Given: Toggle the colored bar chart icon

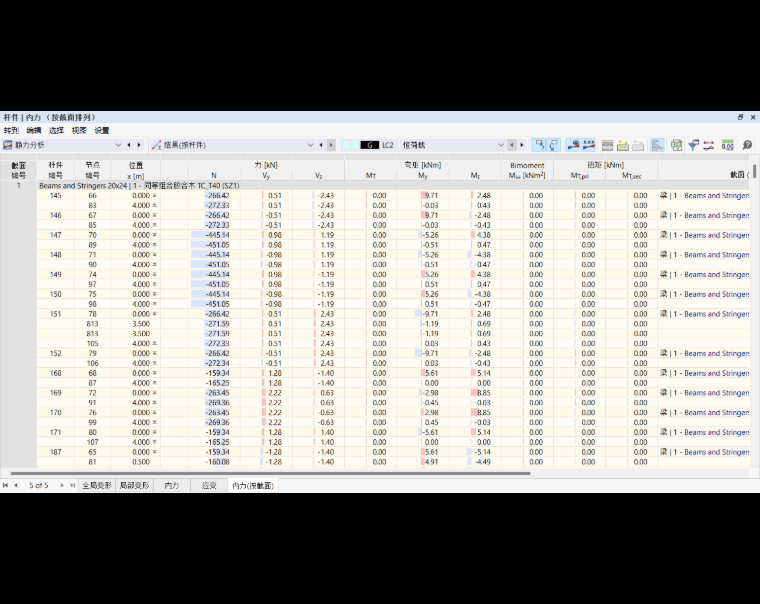Looking at the screenshot, I should click(657, 145).
